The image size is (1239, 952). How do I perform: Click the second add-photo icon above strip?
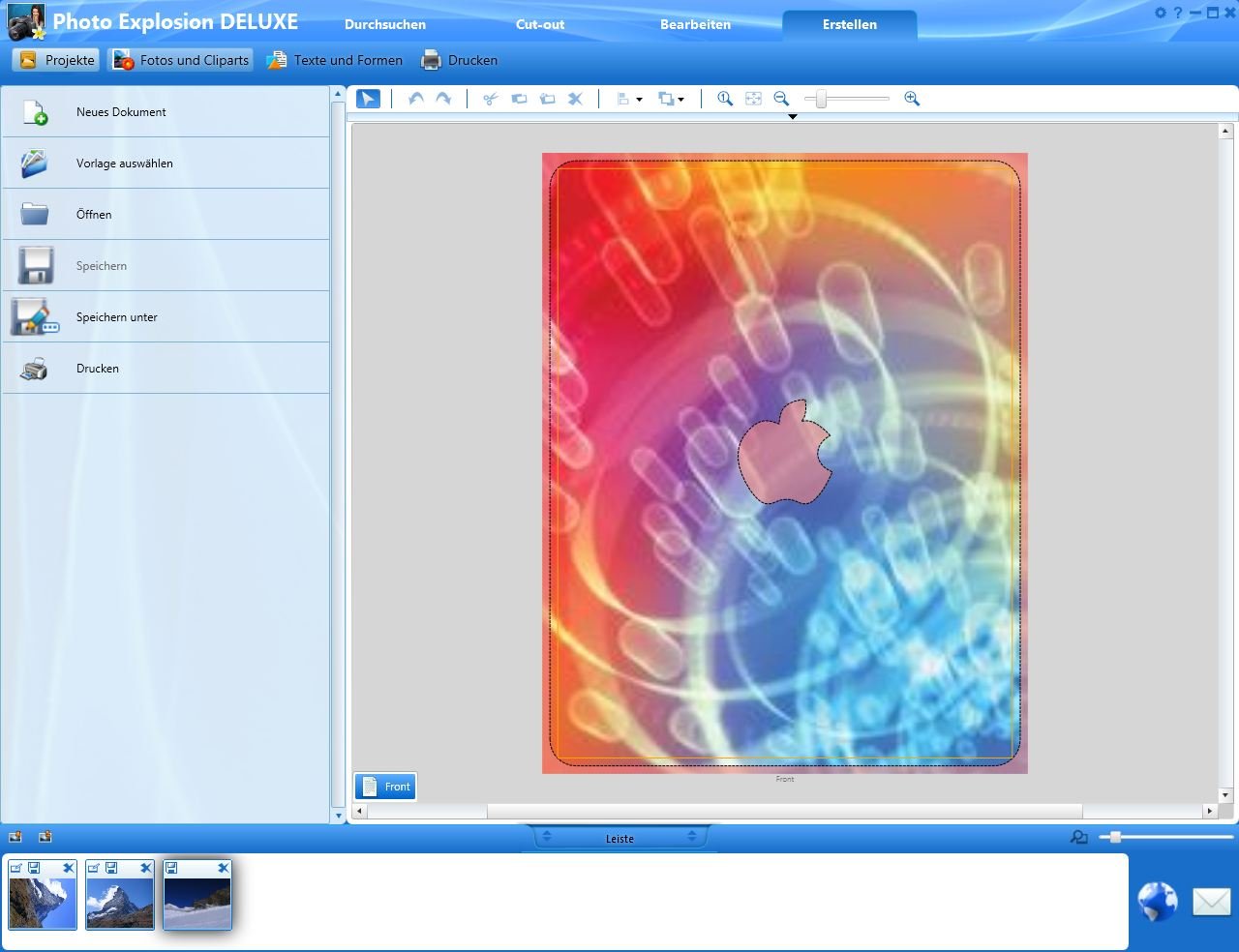pyautogui.click(x=45, y=837)
